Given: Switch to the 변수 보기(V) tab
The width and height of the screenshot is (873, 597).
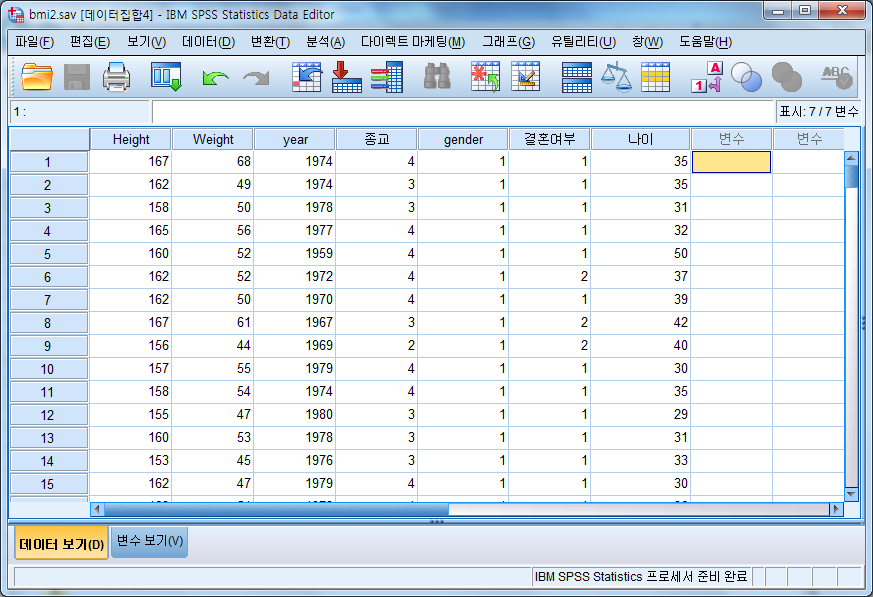Looking at the screenshot, I should 149,542.
